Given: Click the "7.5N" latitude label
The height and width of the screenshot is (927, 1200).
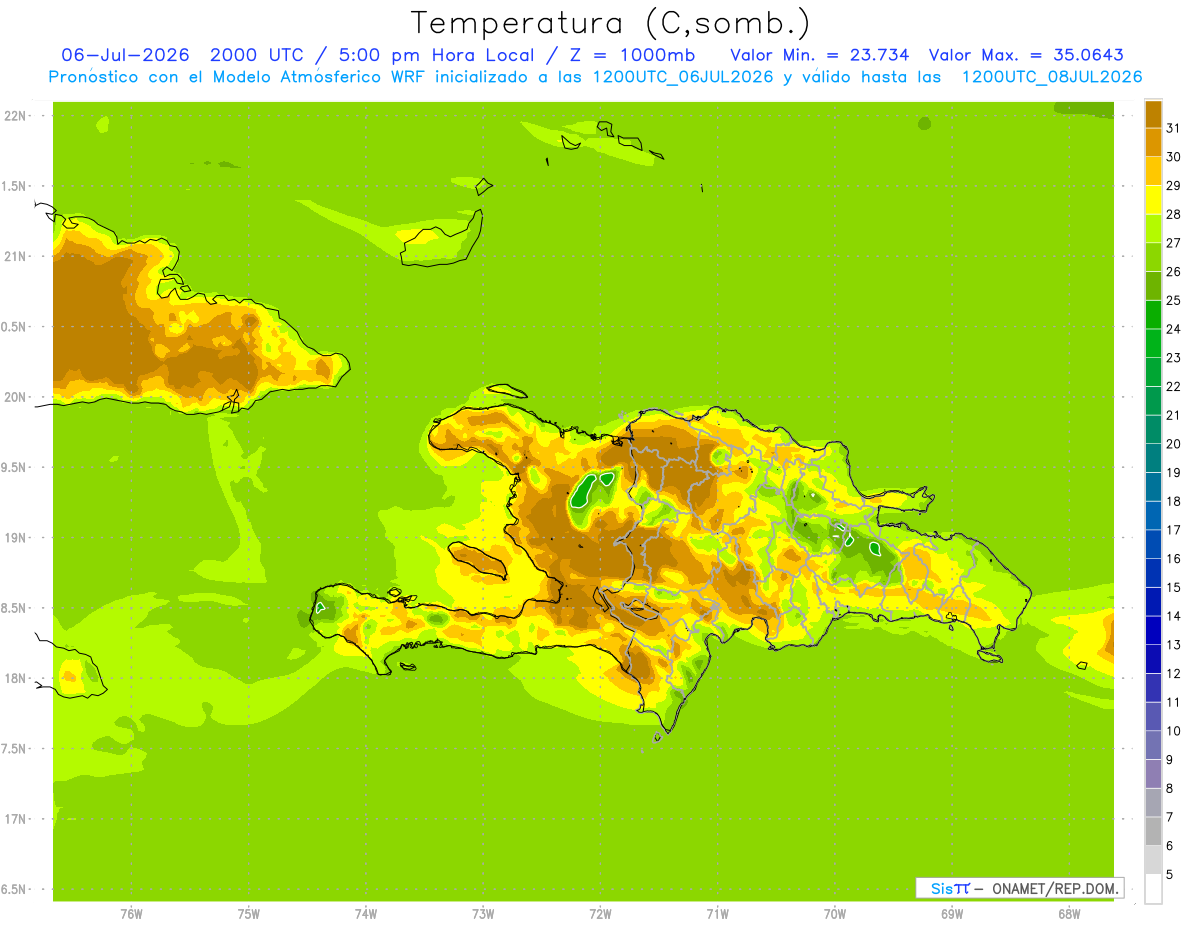Looking at the screenshot, I should click(15, 748).
